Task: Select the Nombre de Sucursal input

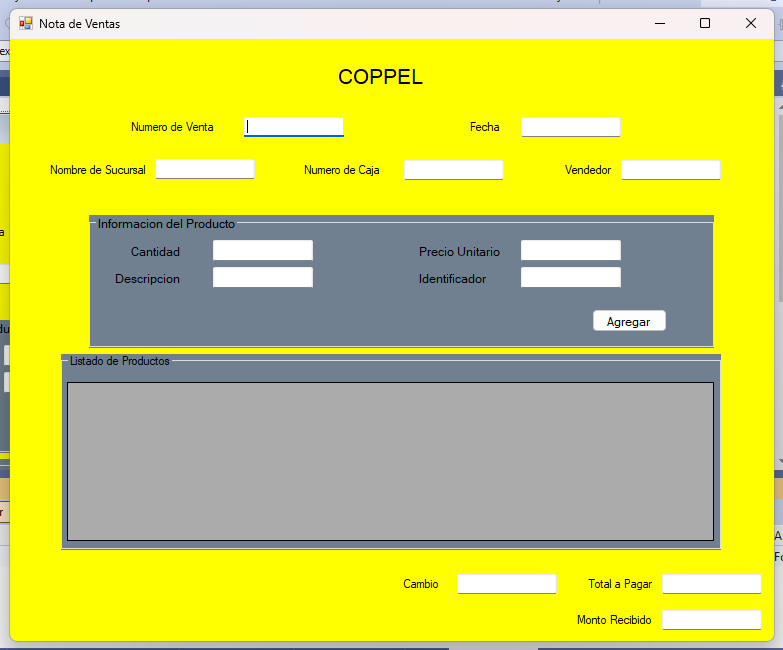Action: tap(205, 170)
